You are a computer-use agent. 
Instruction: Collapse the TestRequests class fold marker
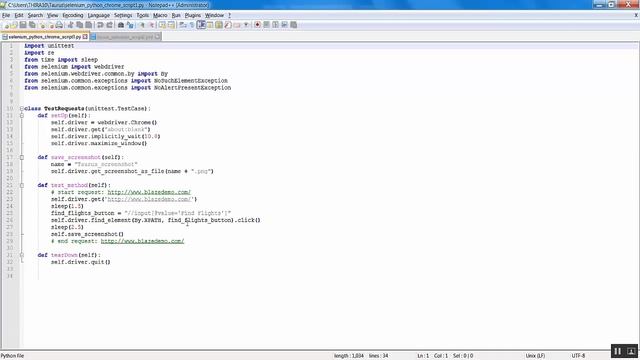point(22,109)
